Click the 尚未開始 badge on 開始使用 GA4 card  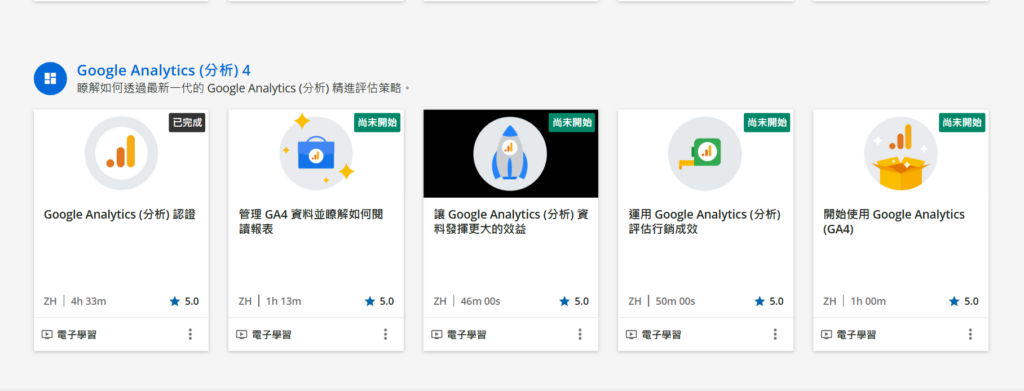[962, 122]
